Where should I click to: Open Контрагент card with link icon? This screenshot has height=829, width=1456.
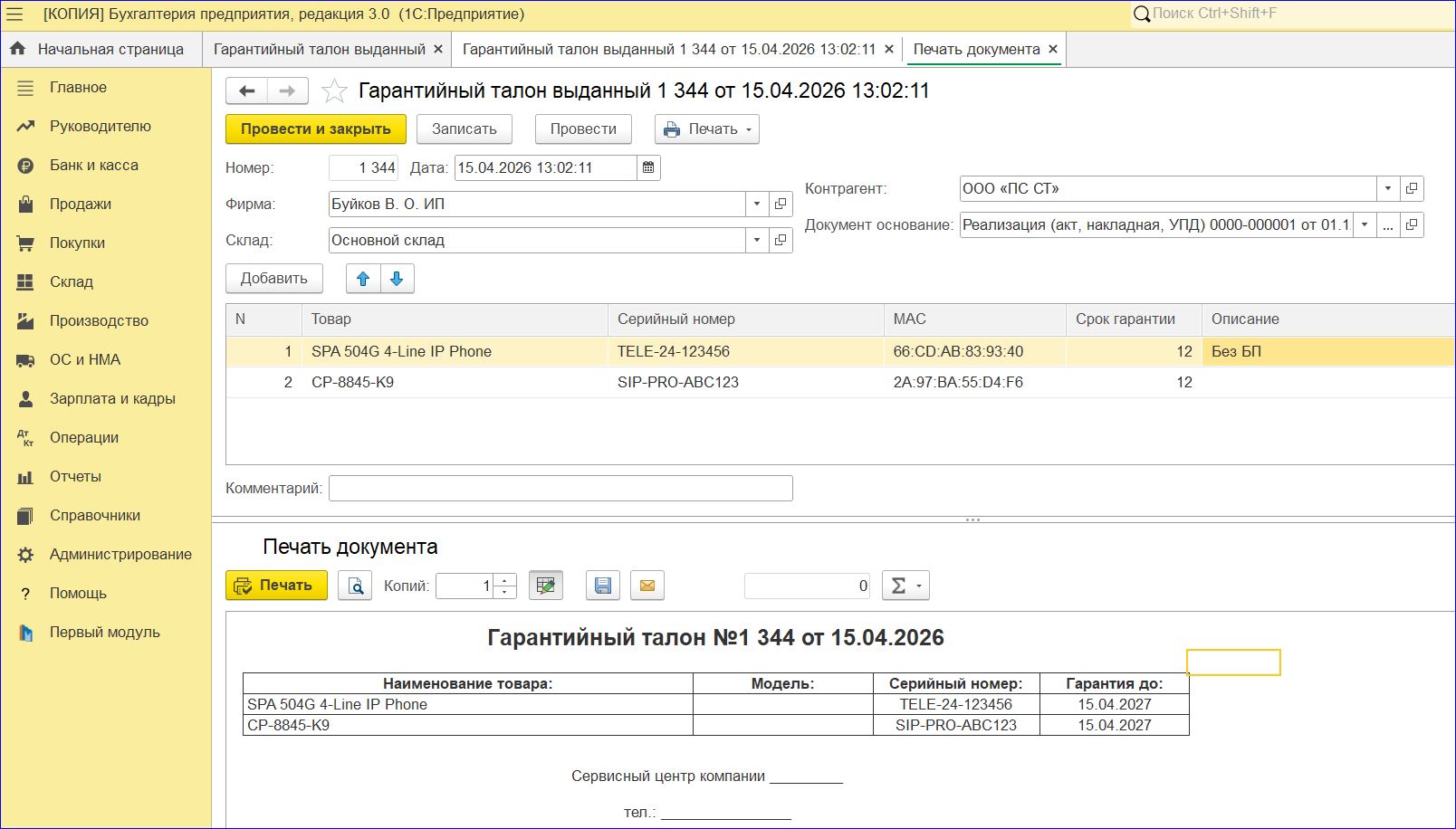coord(1412,188)
